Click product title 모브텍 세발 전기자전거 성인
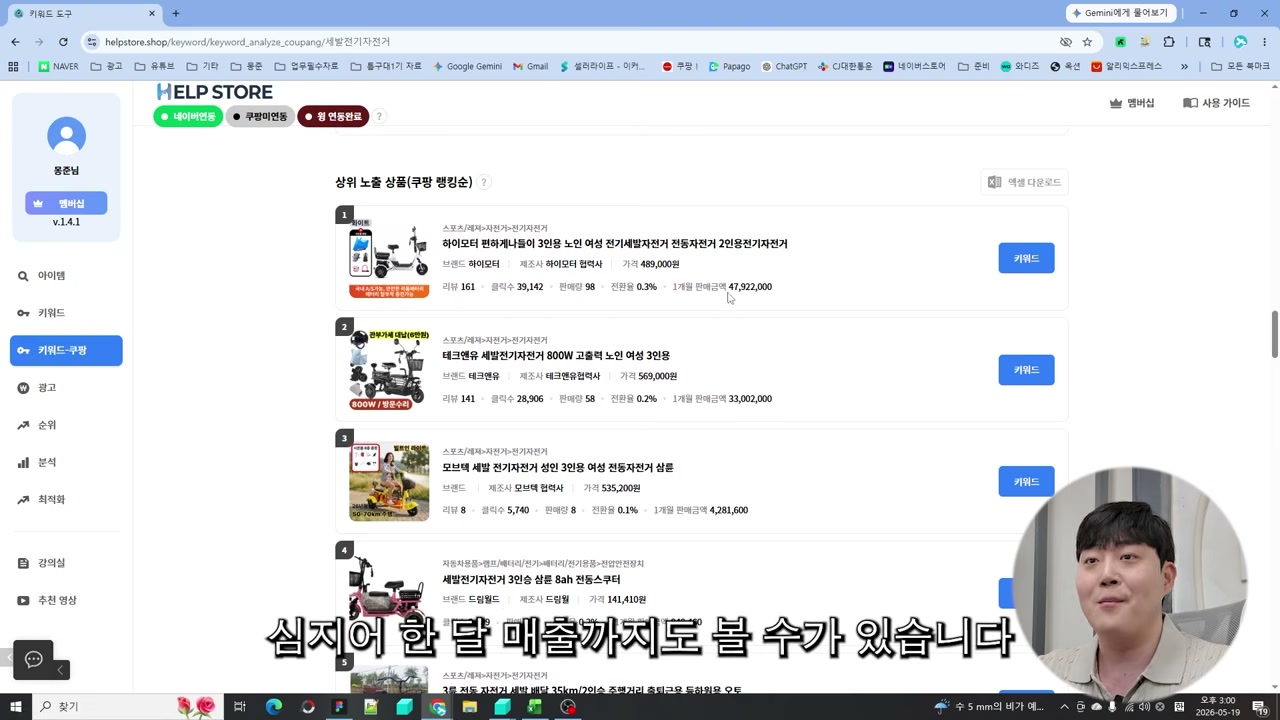Screen dimensions: 1280x720 click(558, 468)
